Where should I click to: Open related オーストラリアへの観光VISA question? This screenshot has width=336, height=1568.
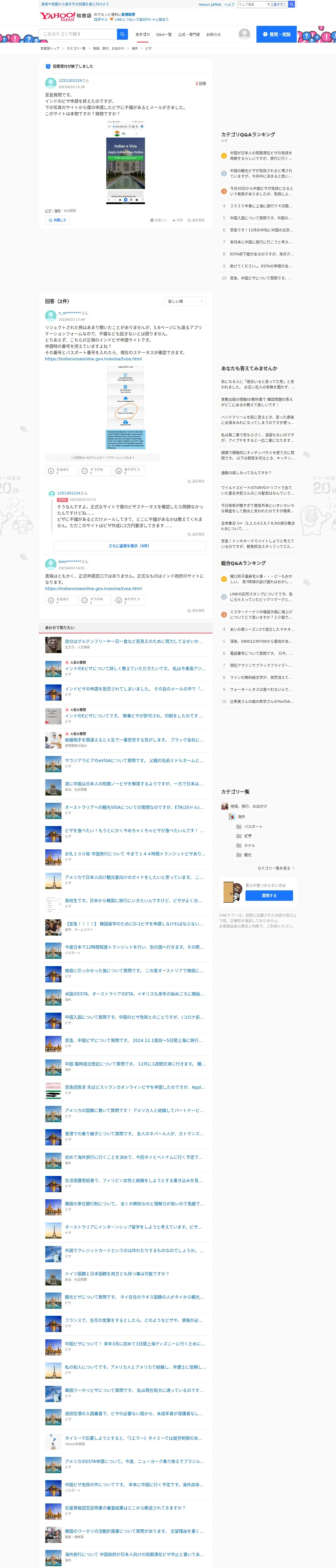pyautogui.click(x=134, y=807)
